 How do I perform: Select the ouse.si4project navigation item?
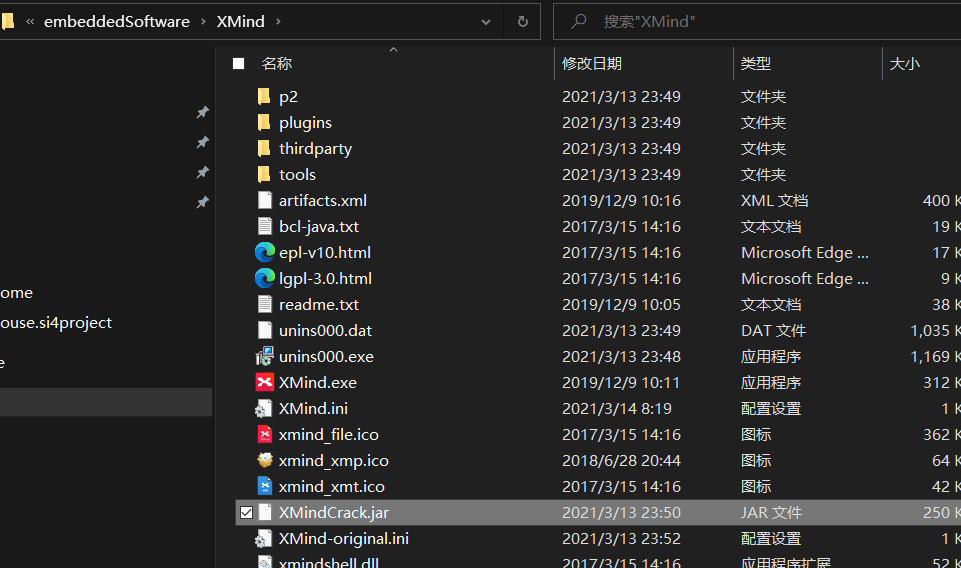[56, 322]
